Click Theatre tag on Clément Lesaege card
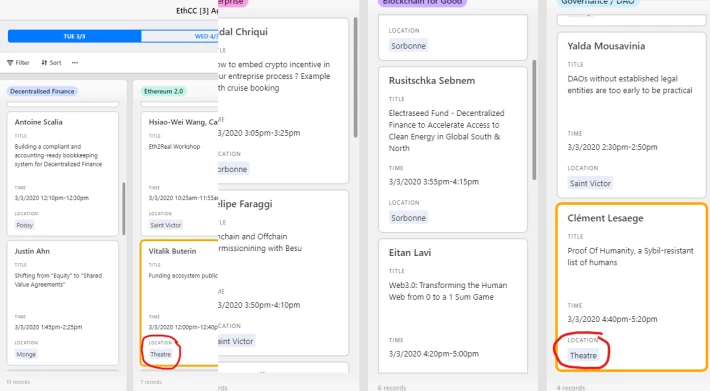This screenshot has height=391, width=710. [x=583, y=356]
